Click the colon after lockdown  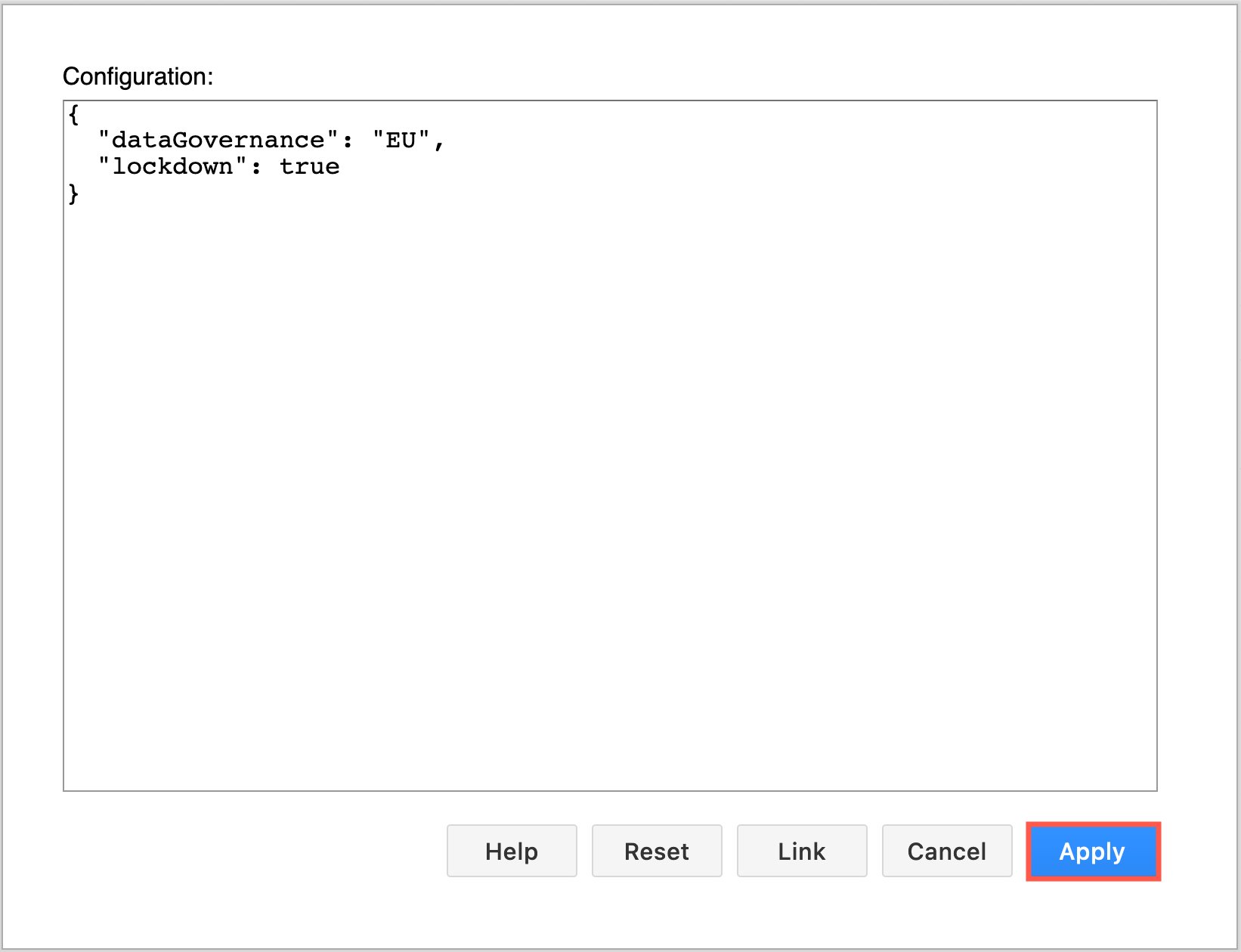click(x=255, y=166)
